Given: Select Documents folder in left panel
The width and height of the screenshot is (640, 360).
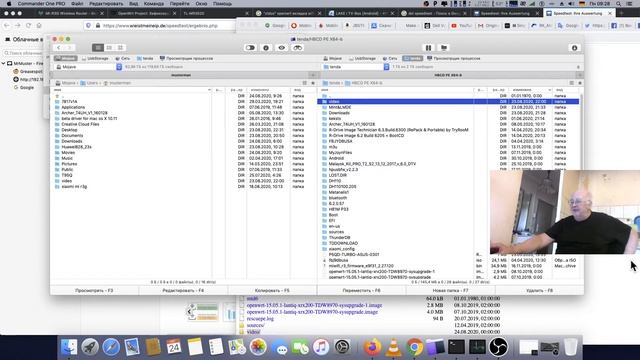Looking at the screenshot, I should (72, 136).
